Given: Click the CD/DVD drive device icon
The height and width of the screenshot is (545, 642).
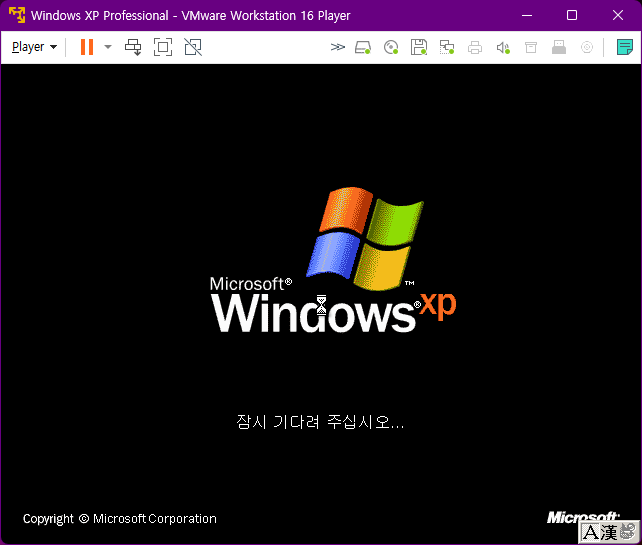Looking at the screenshot, I should click(x=391, y=47).
